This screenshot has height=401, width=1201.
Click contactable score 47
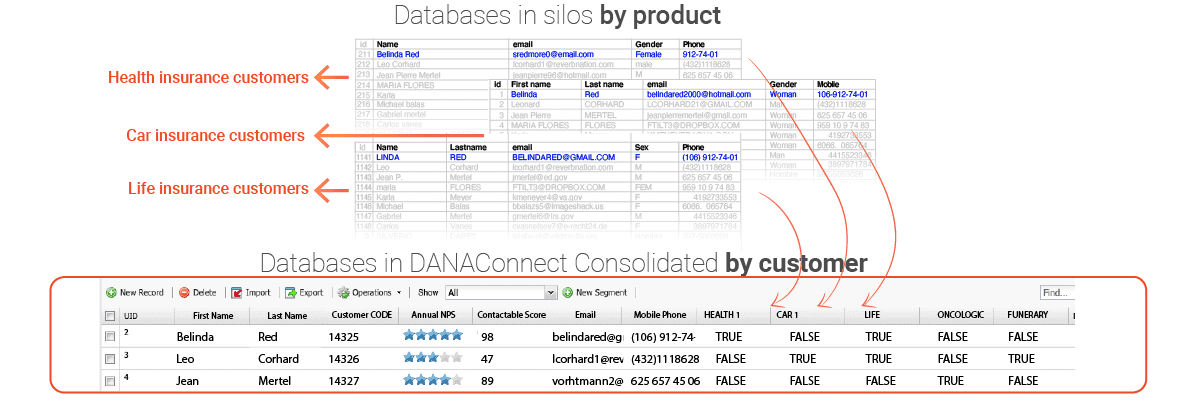(x=487, y=360)
